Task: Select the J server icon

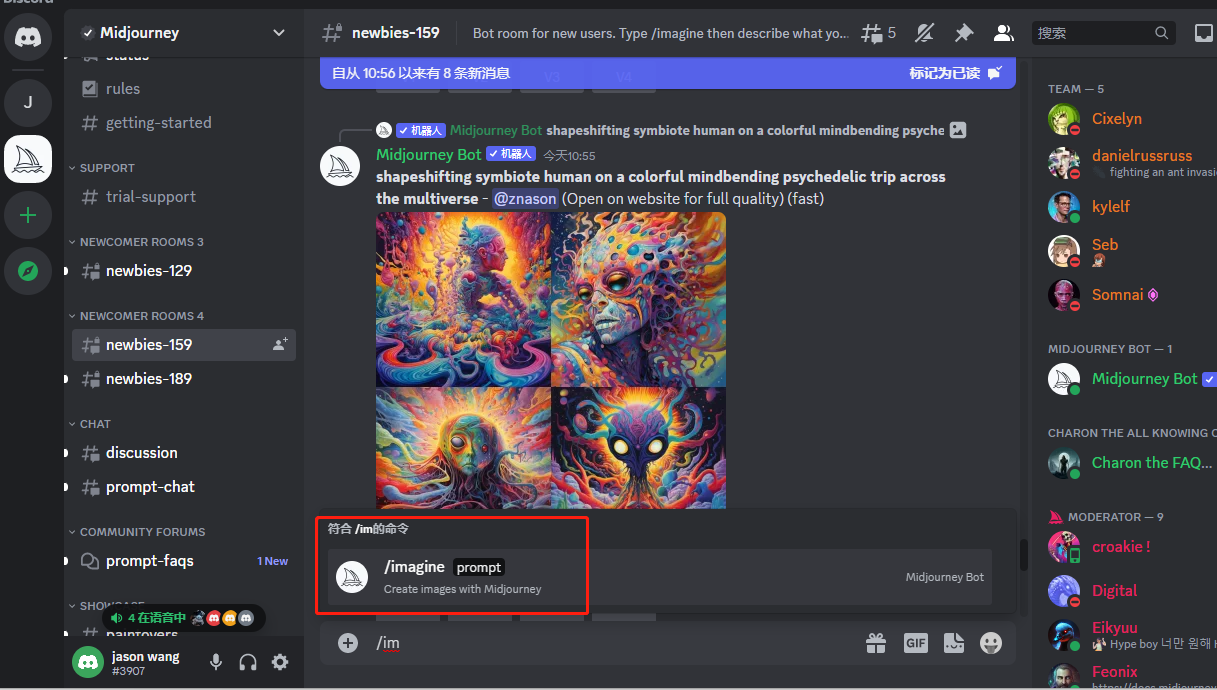Action: click(x=28, y=103)
